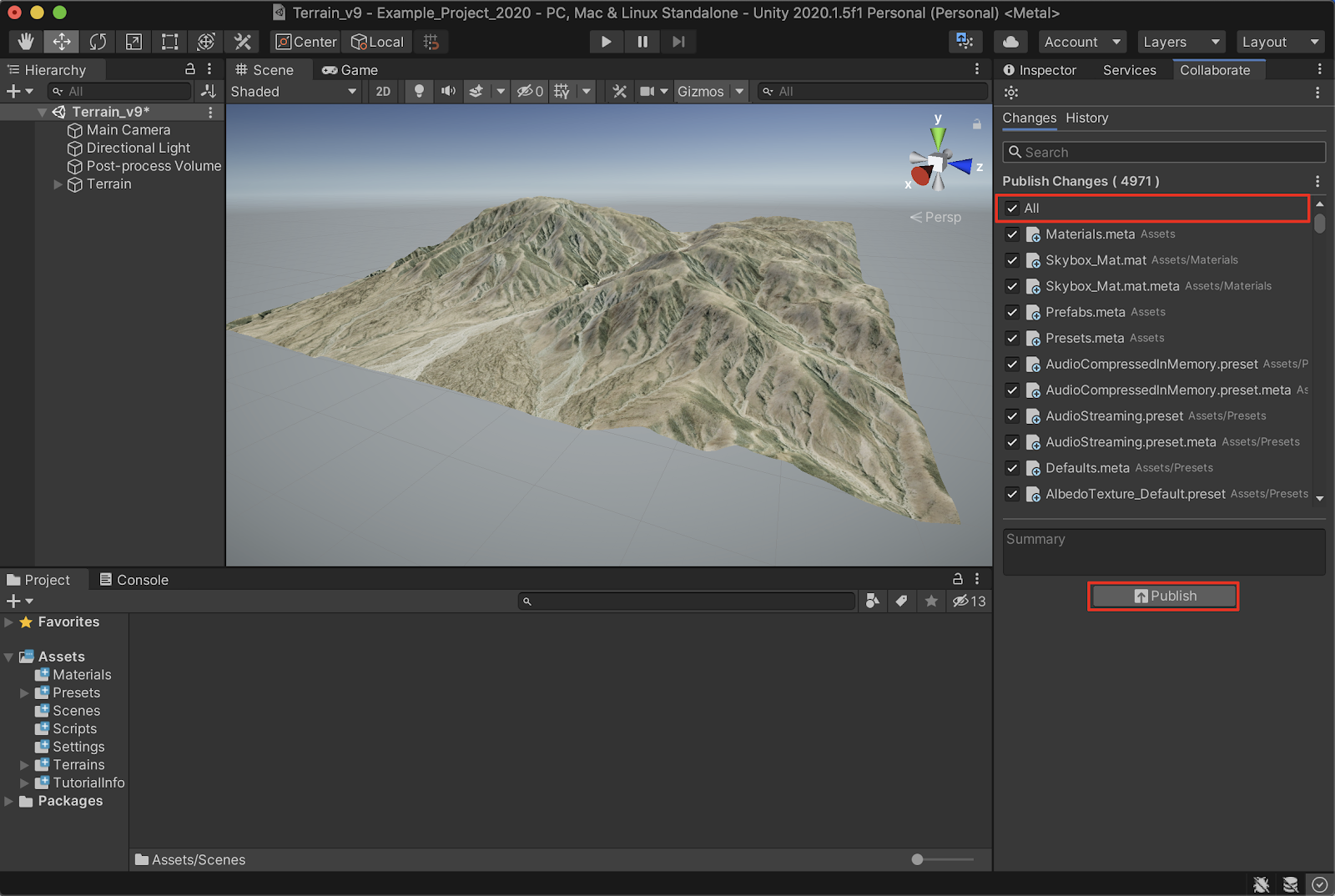Screen dimensions: 1335x896
Task: Click the Publish button
Action: pos(1163,596)
